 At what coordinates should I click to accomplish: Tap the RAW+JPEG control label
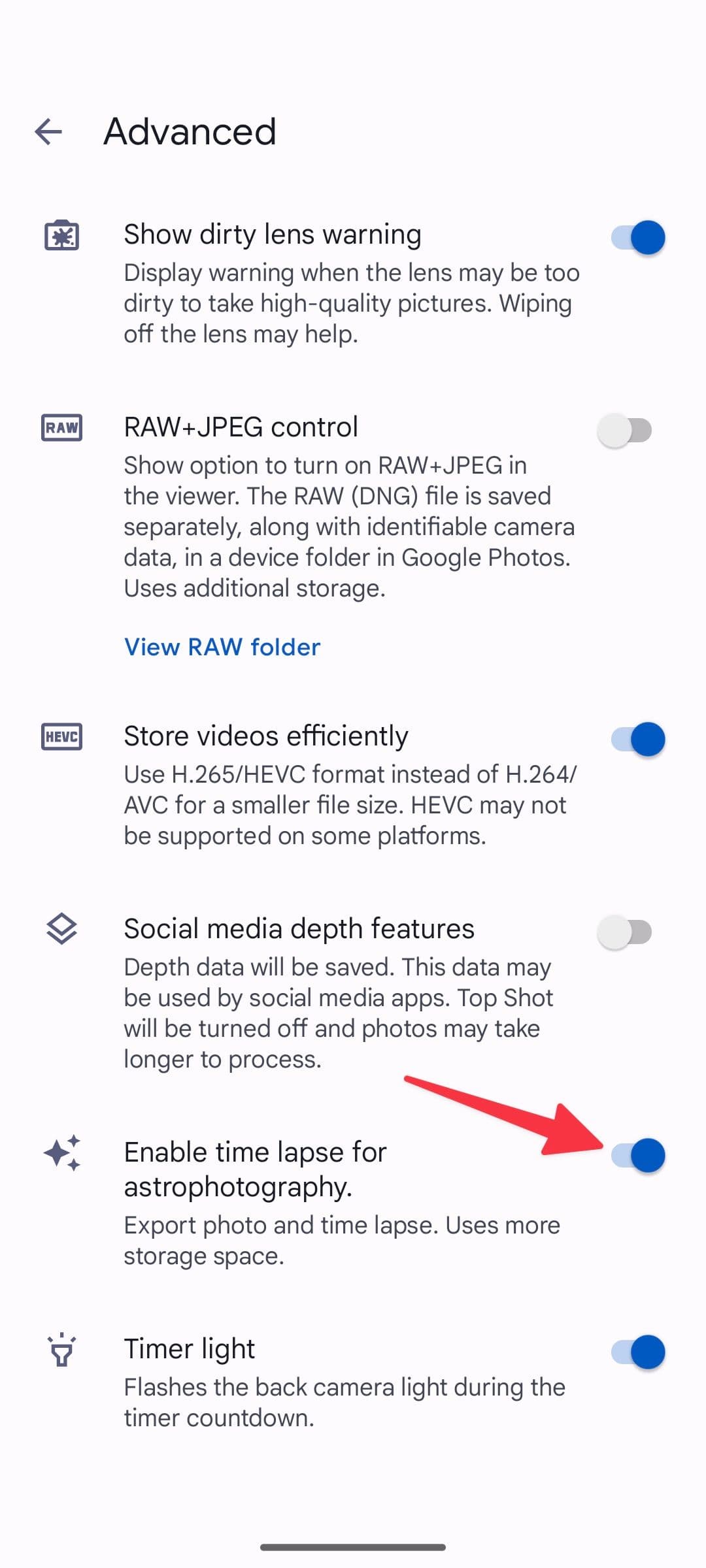[x=241, y=427]
